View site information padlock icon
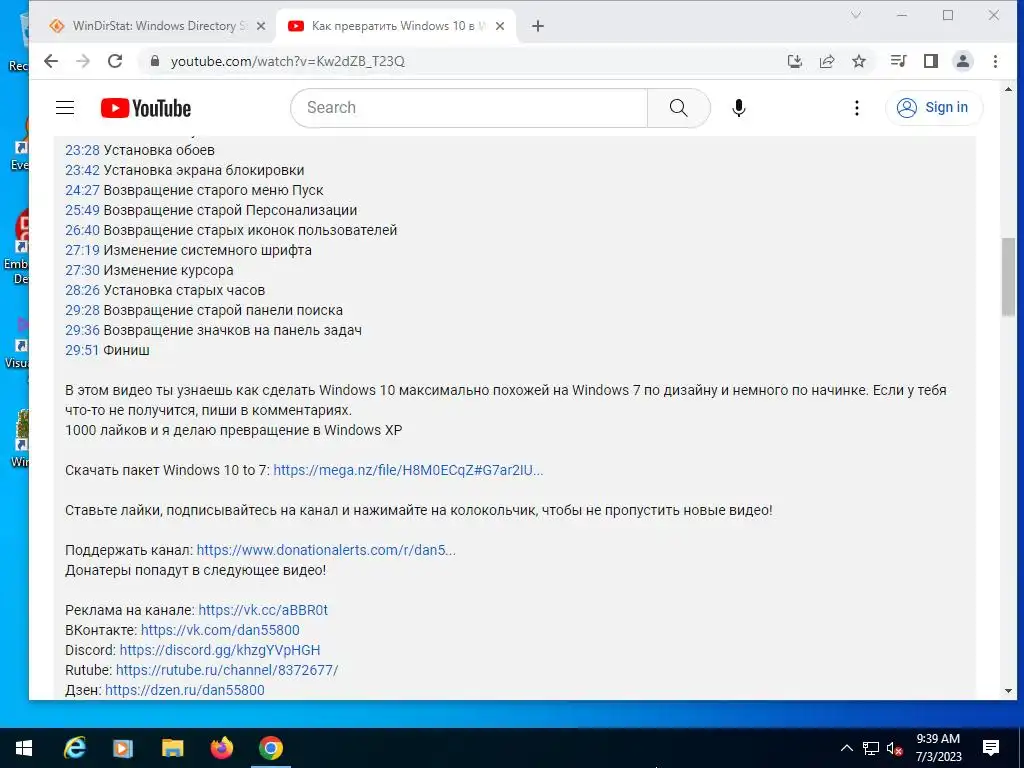The width and height of the screenshot is (1024, 768). pyautogui.click(x=155, y=61)
